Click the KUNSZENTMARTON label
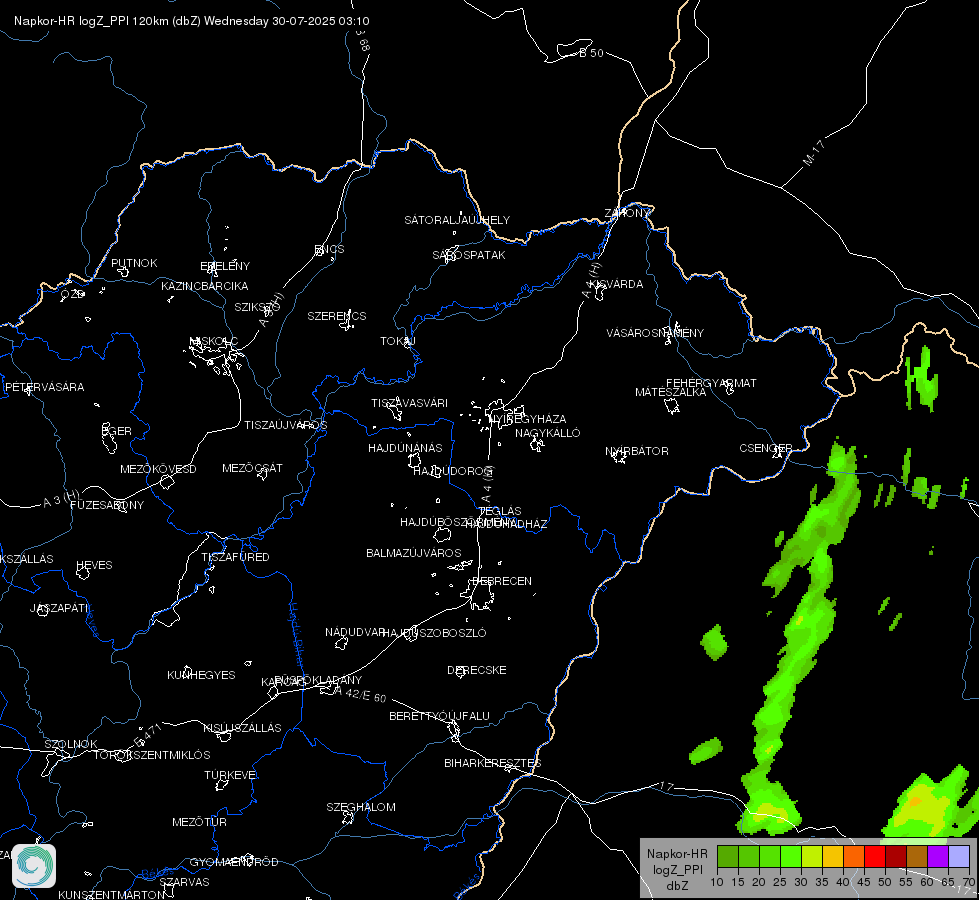The height and width of the screenshot is (900, 979). tap(112, 894)
